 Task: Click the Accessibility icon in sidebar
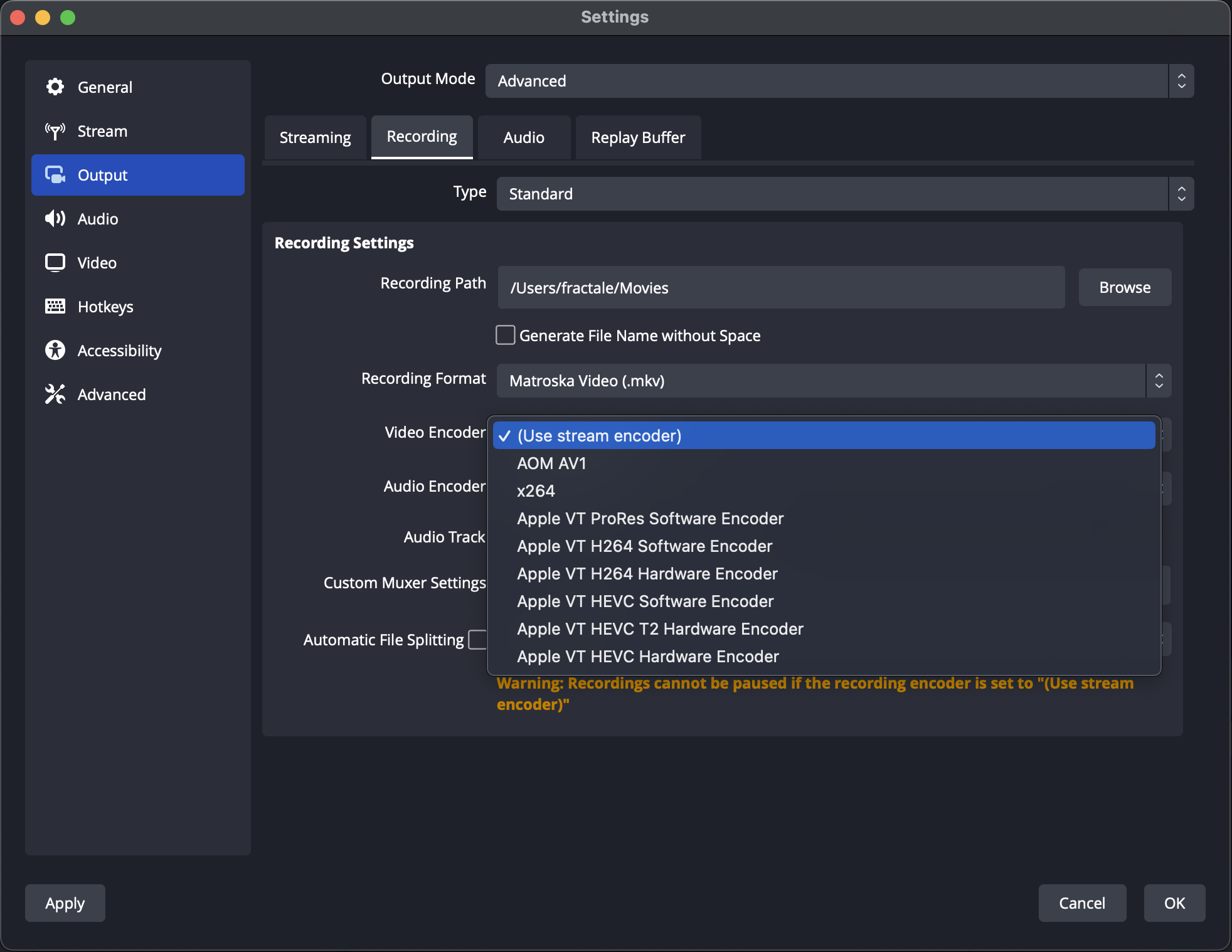tap(55, 351)
